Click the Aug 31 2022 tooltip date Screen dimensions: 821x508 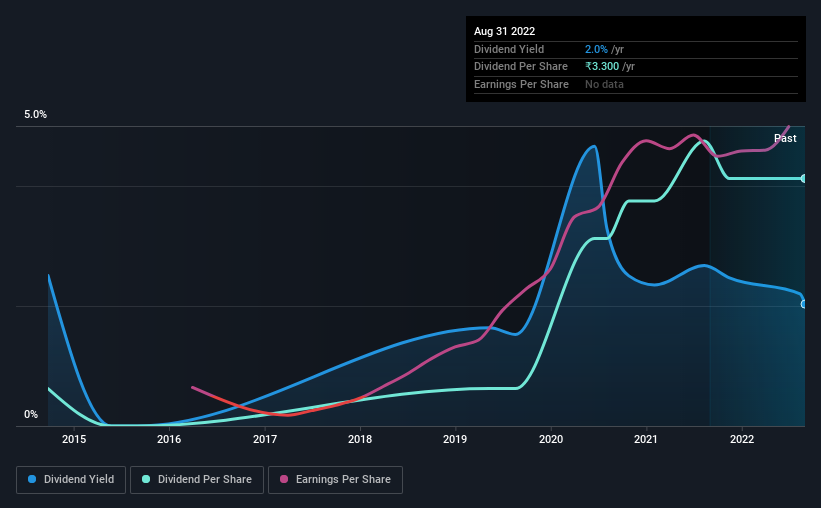click(x=505, y=31)
